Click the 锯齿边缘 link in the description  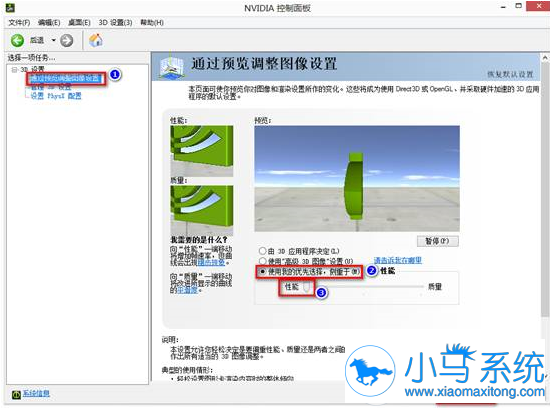click(211, 262)
